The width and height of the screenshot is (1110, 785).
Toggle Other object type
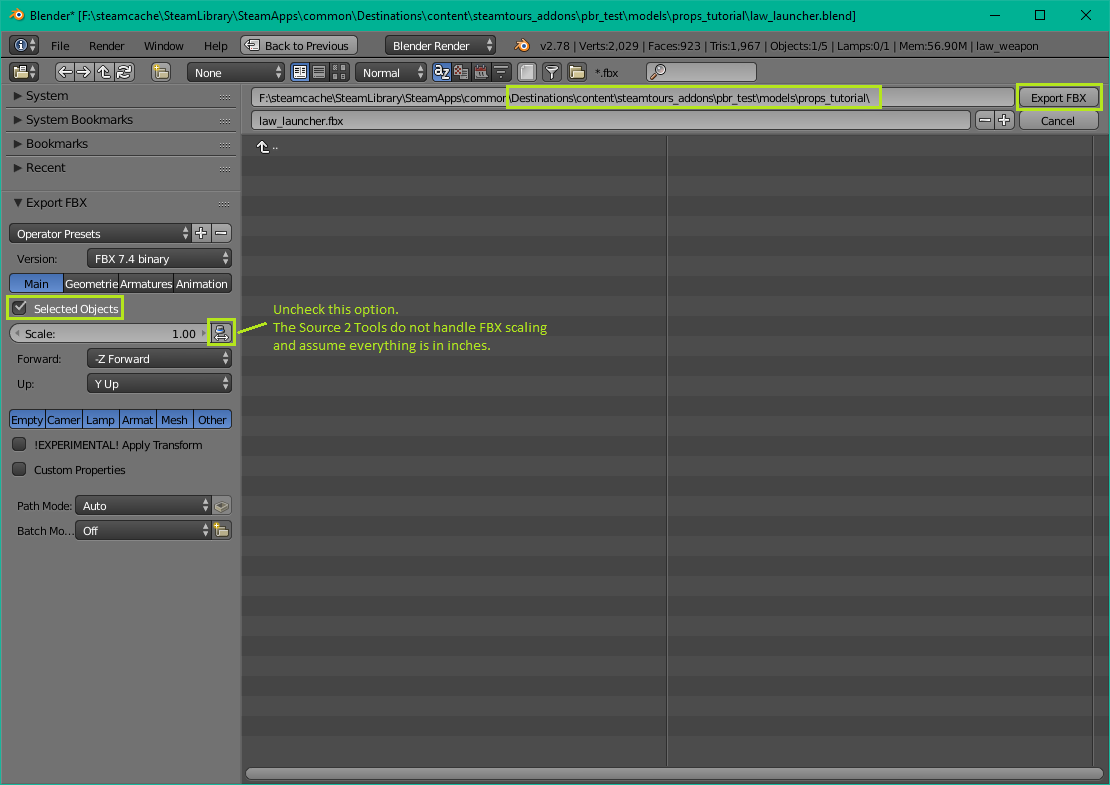tap(212, 420)
